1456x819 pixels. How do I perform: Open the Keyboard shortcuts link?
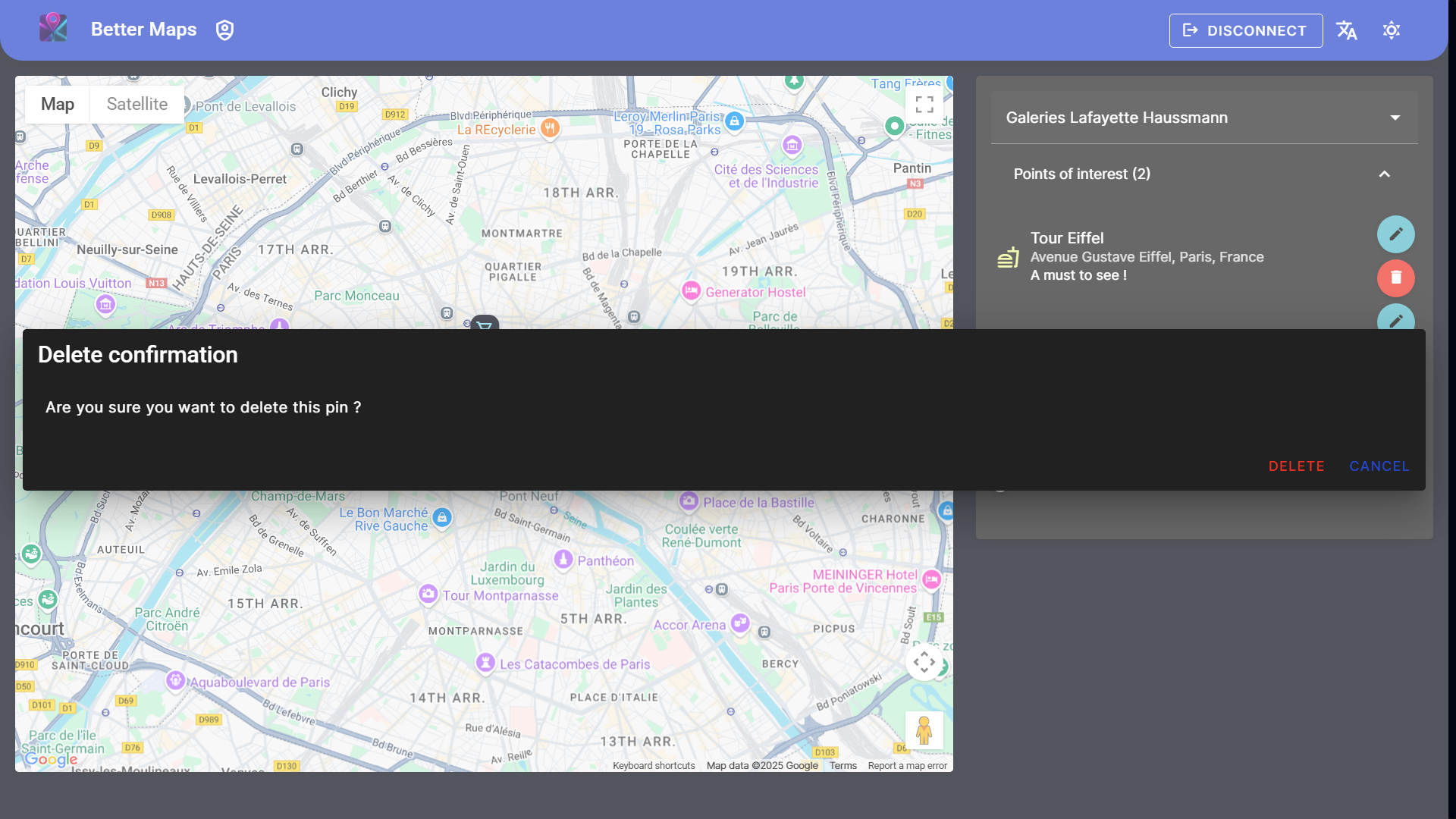tap(654, 766)
